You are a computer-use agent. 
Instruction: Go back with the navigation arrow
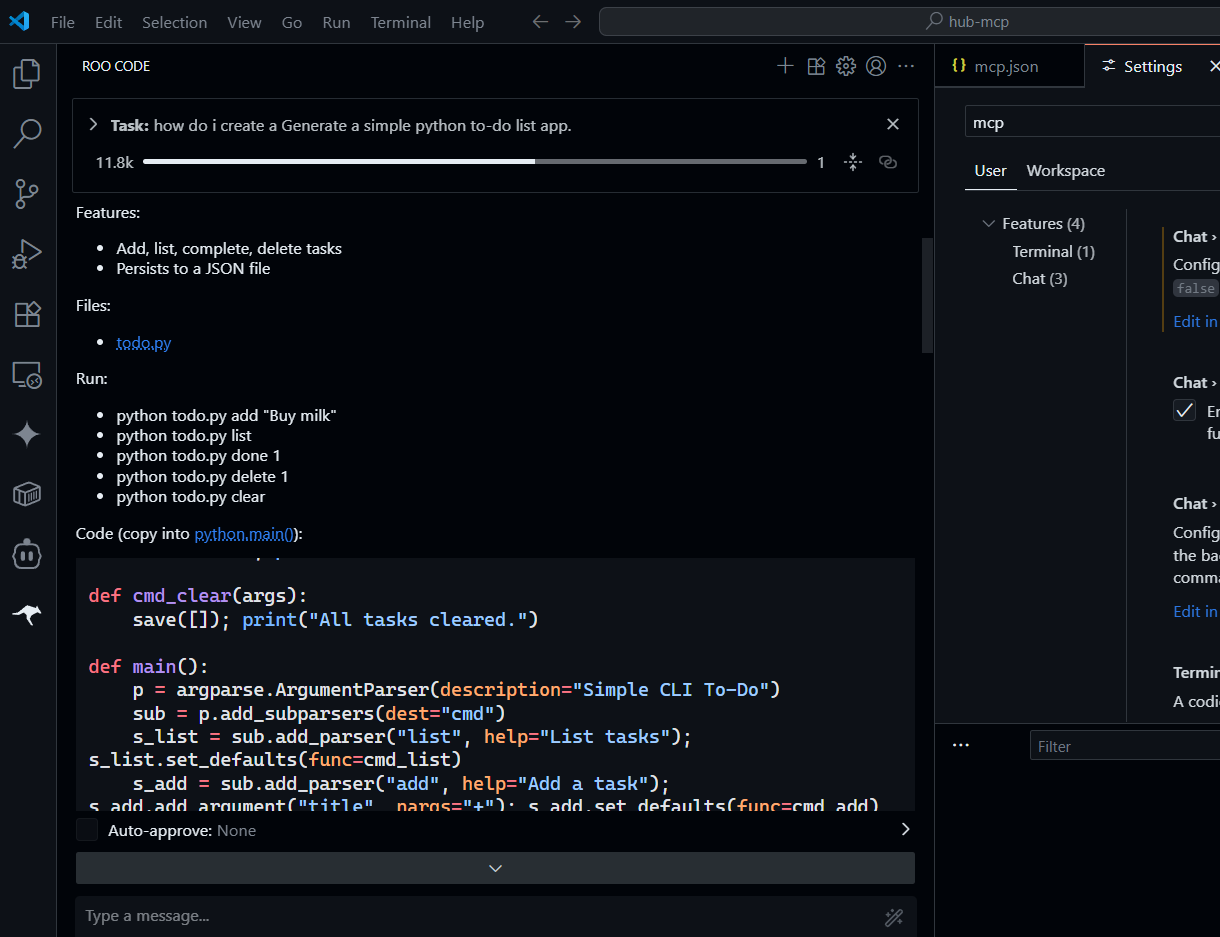click(540, 22)
